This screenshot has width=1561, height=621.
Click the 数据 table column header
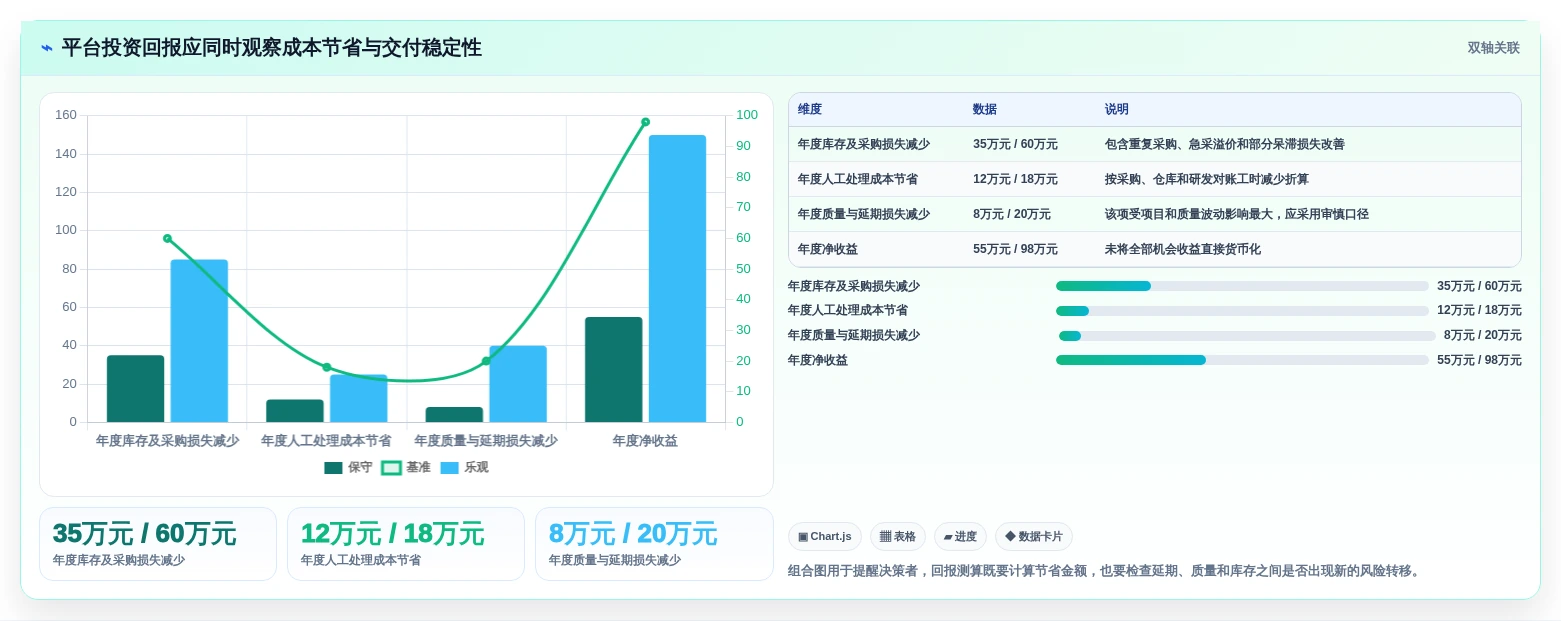[x=985, y=110]
